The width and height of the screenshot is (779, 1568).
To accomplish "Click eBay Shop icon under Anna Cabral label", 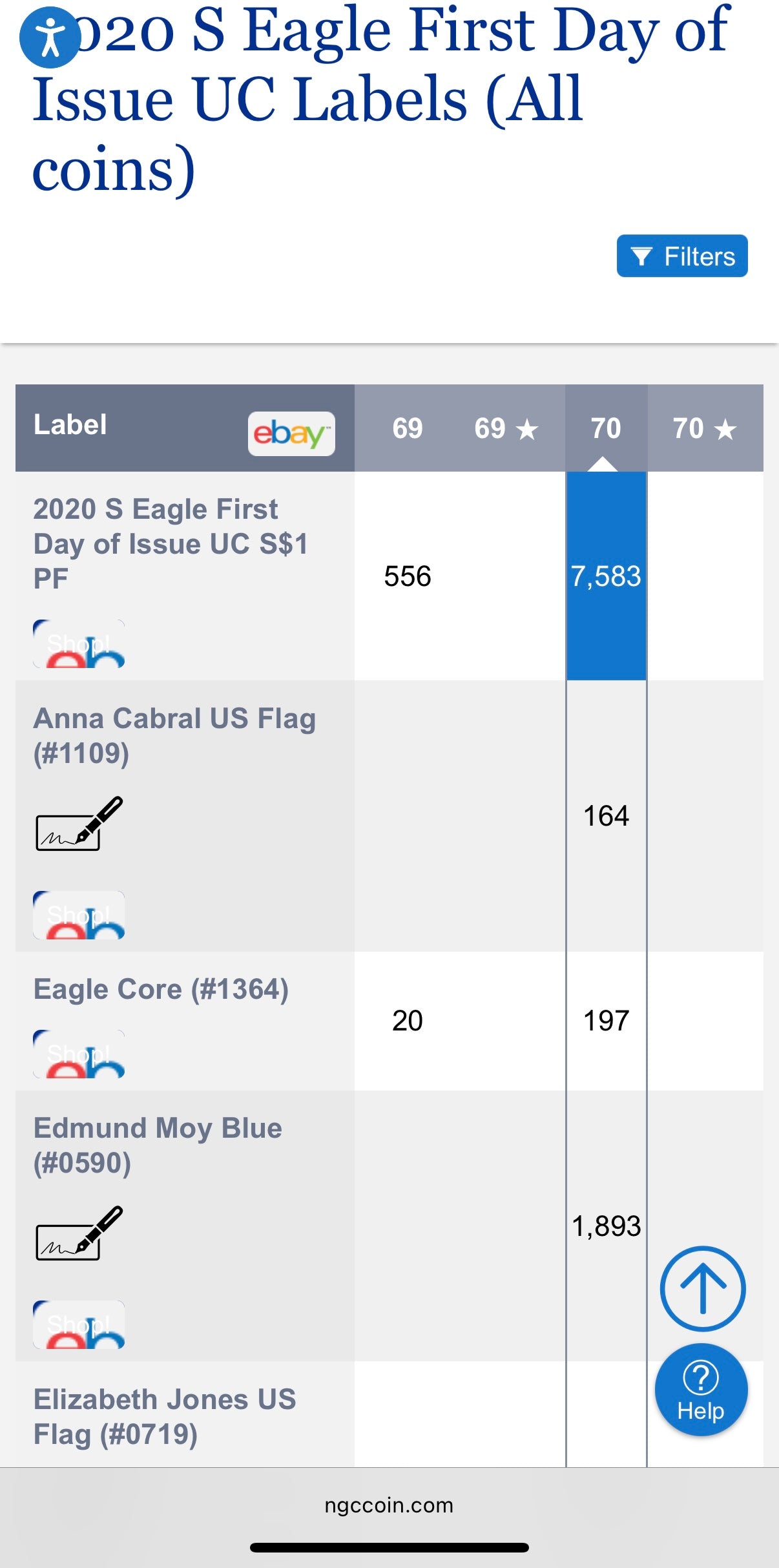I will point(79,915).
